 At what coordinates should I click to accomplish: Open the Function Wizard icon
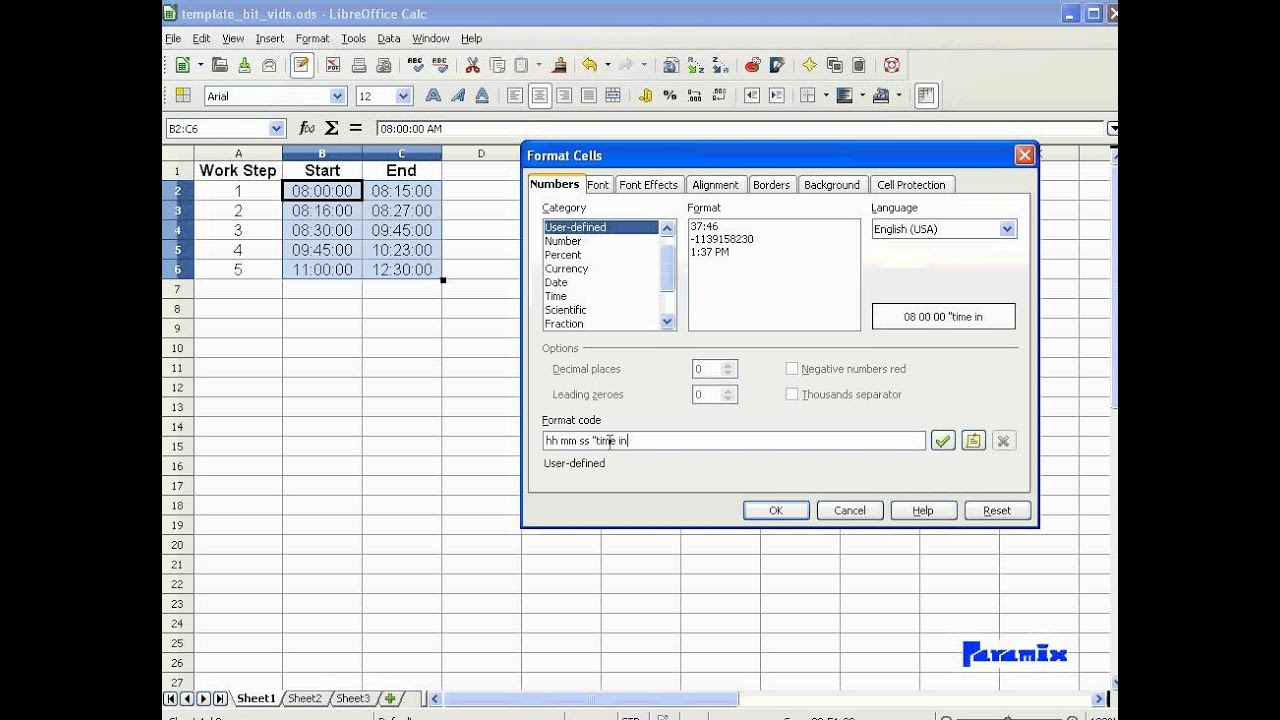point(307,128)
